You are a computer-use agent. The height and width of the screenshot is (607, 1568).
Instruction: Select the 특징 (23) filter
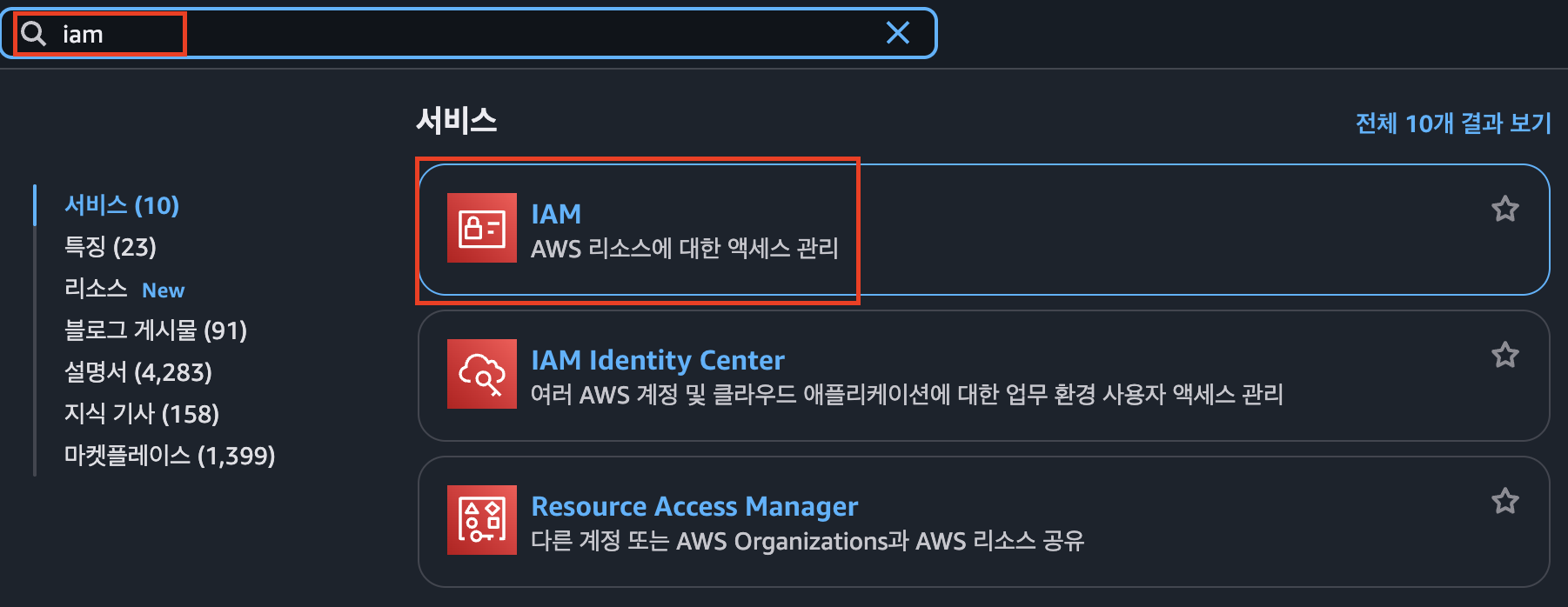(x=111, y=247)
